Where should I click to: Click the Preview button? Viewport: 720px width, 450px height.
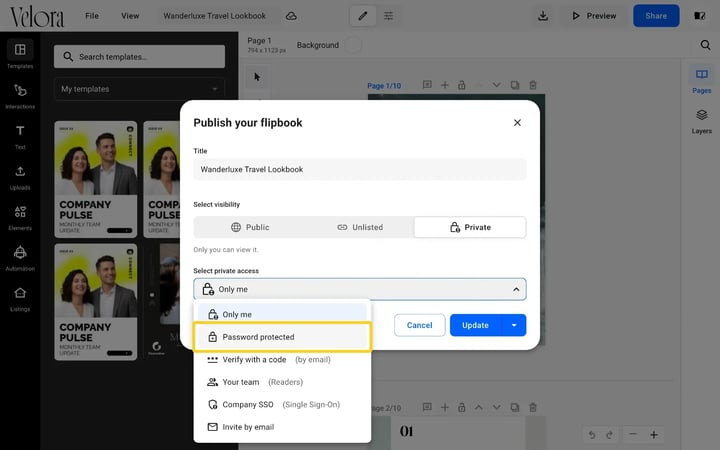[594, 16]
